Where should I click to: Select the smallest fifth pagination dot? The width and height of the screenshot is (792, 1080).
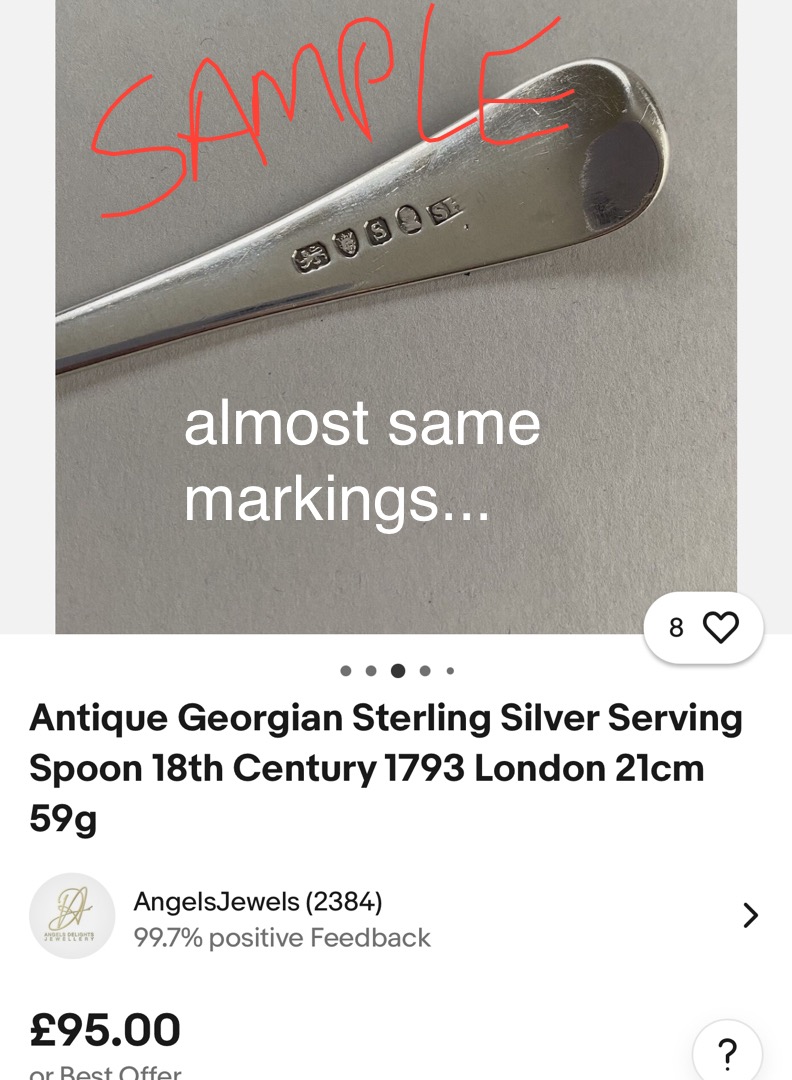coord(450,671)
